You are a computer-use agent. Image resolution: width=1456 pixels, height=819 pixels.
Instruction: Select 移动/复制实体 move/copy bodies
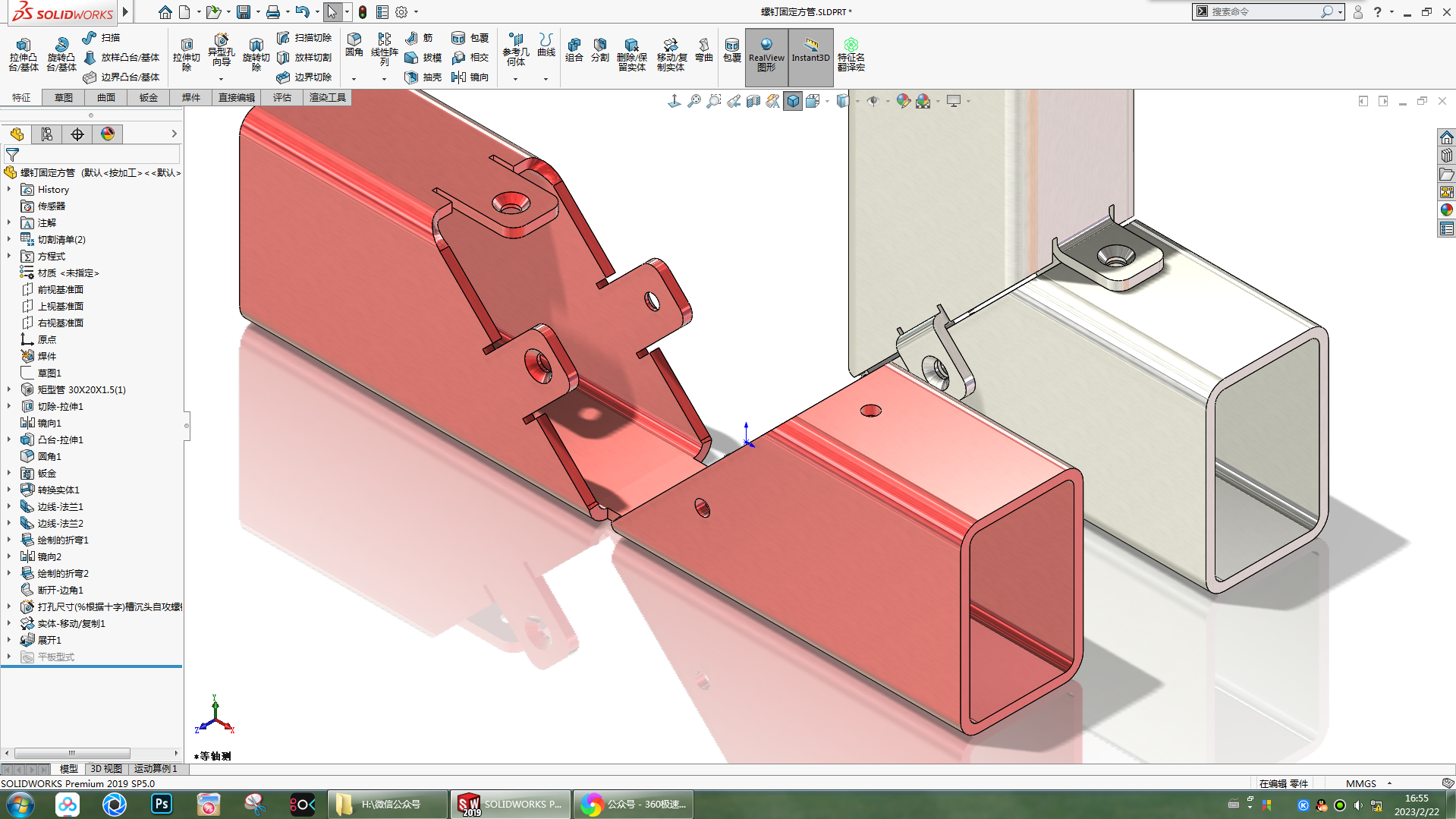click(671, 54)
